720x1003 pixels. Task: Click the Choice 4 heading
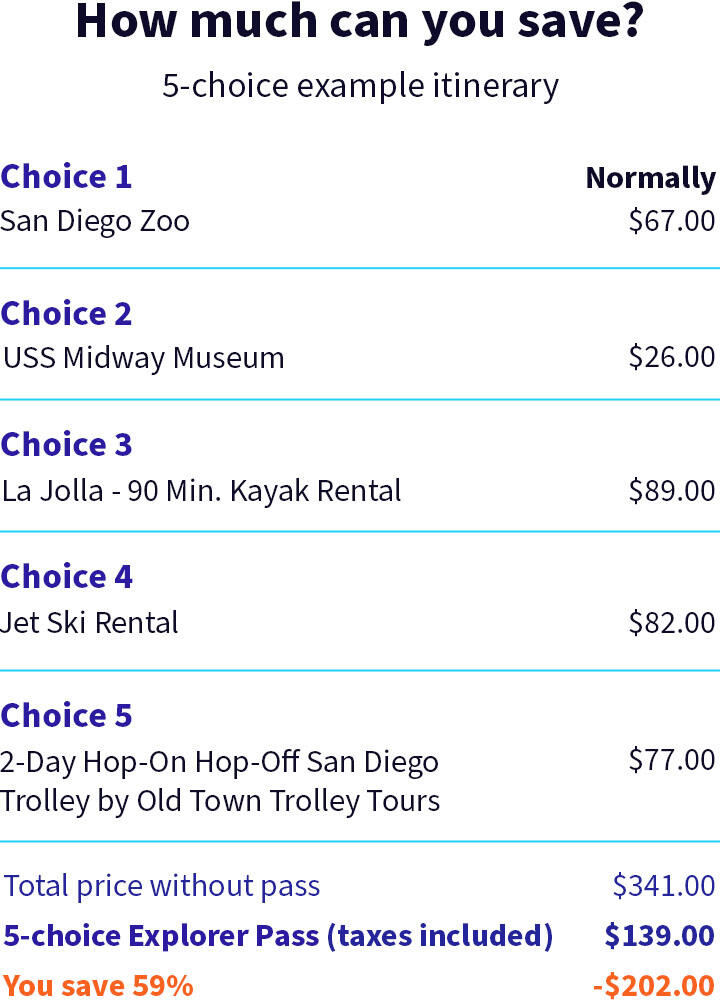coord(66,576)
